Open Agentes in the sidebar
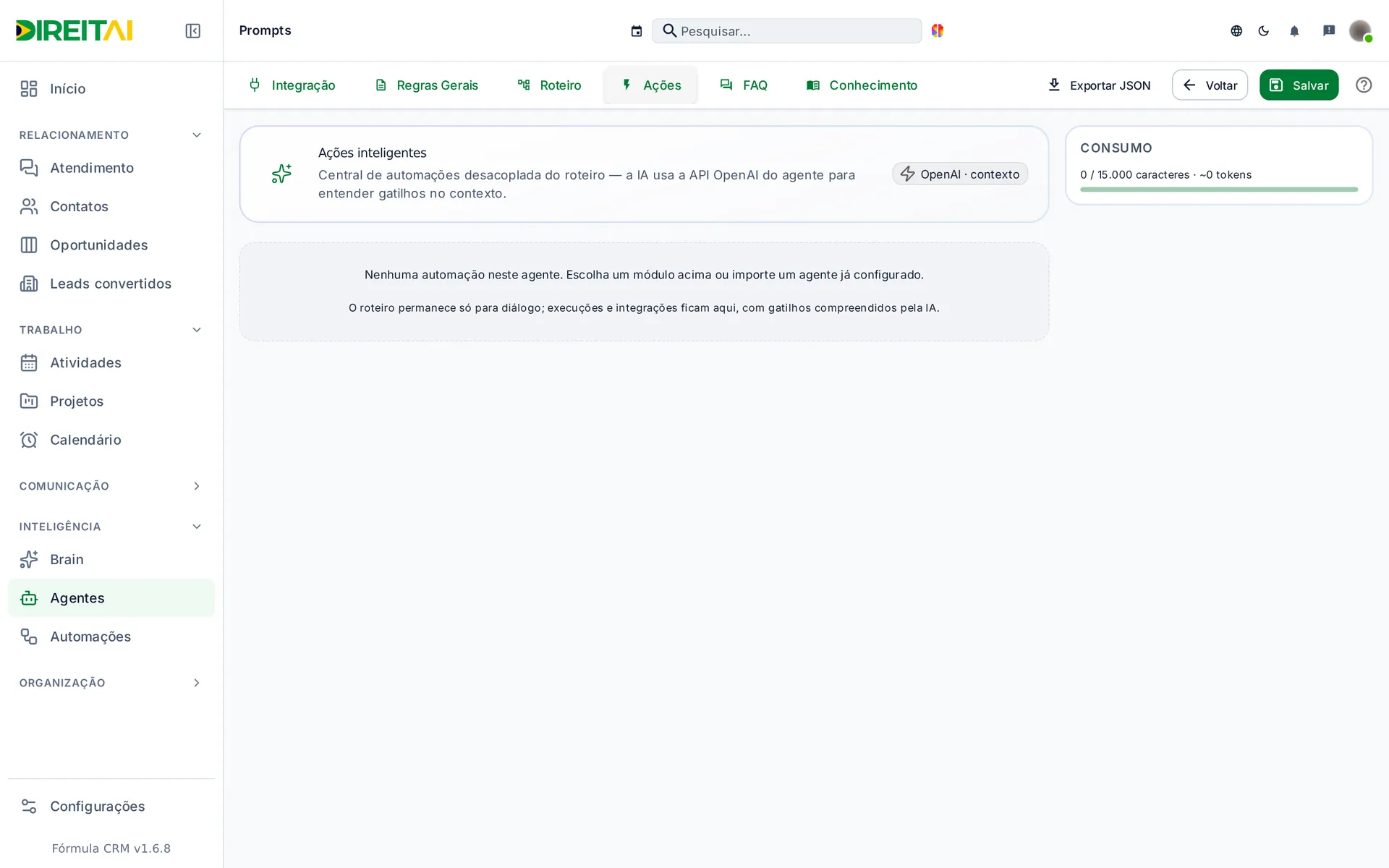Screen dimensions: 1389x868 [x=111, y=598]
